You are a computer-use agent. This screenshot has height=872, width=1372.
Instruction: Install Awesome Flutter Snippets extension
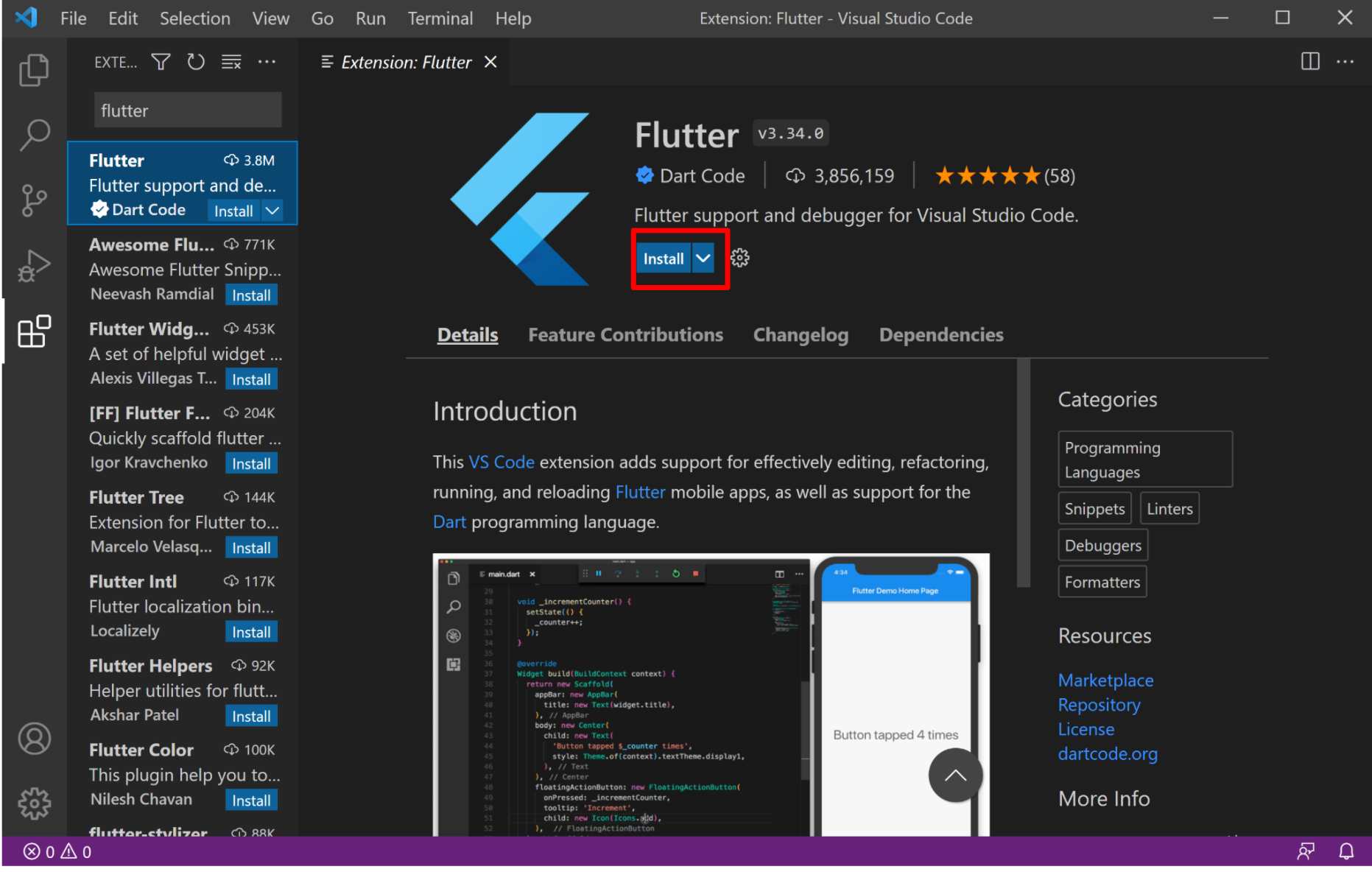[251, 295]
